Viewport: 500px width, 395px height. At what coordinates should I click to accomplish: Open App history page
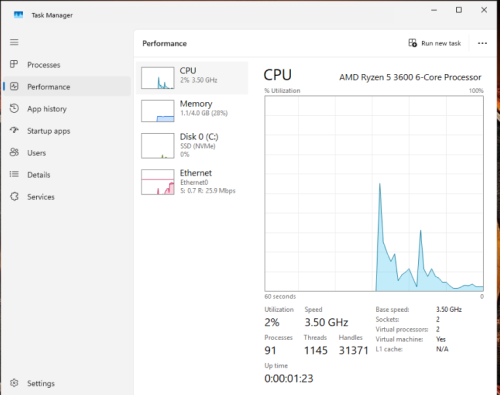[47, 109]
